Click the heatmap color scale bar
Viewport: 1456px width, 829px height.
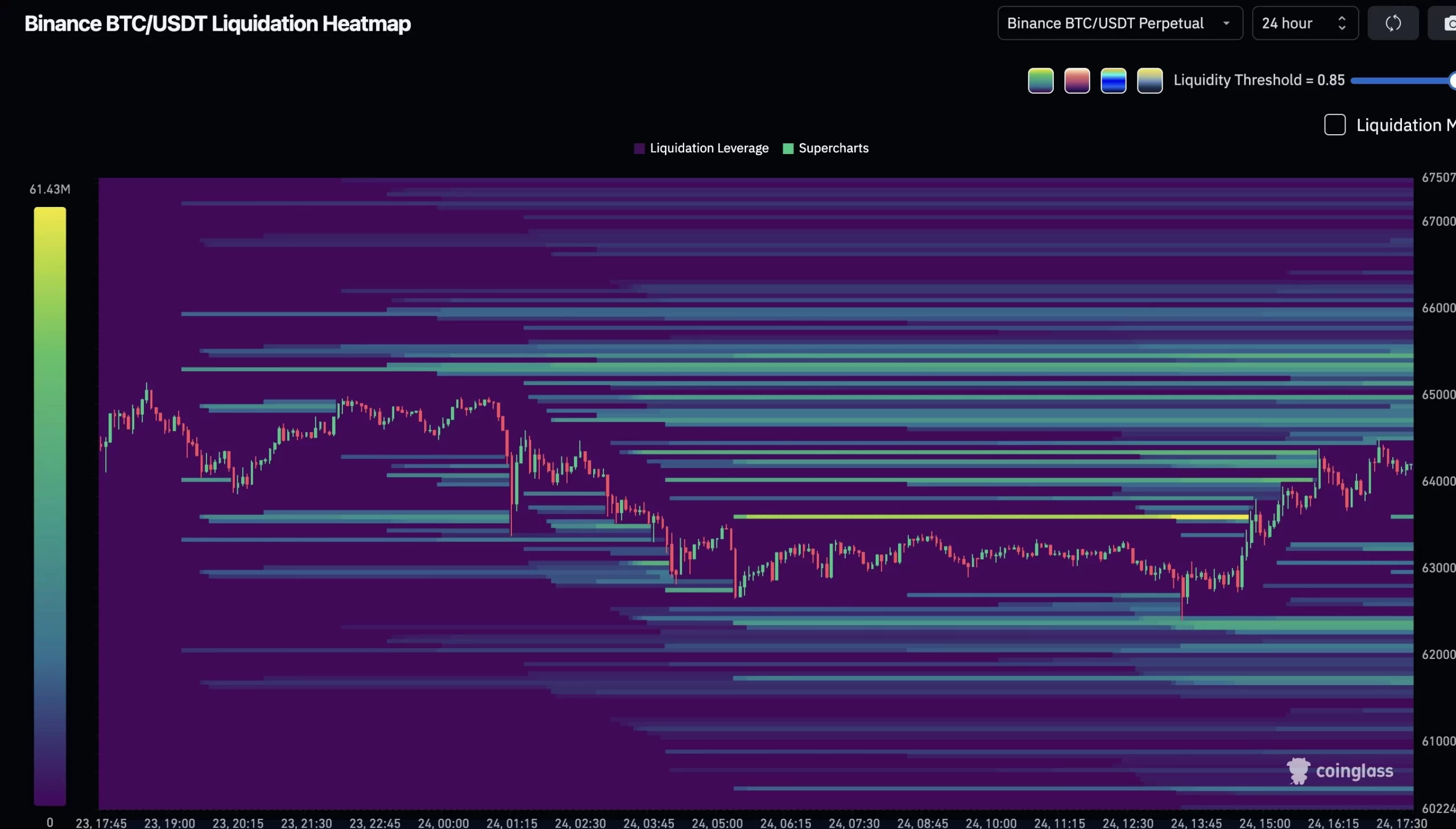[50, 505]
